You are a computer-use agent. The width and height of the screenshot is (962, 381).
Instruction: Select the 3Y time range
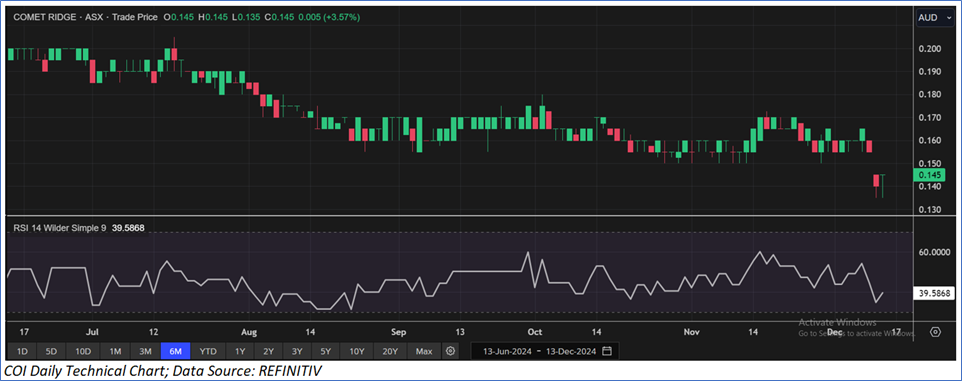click(x=297, y=352)
